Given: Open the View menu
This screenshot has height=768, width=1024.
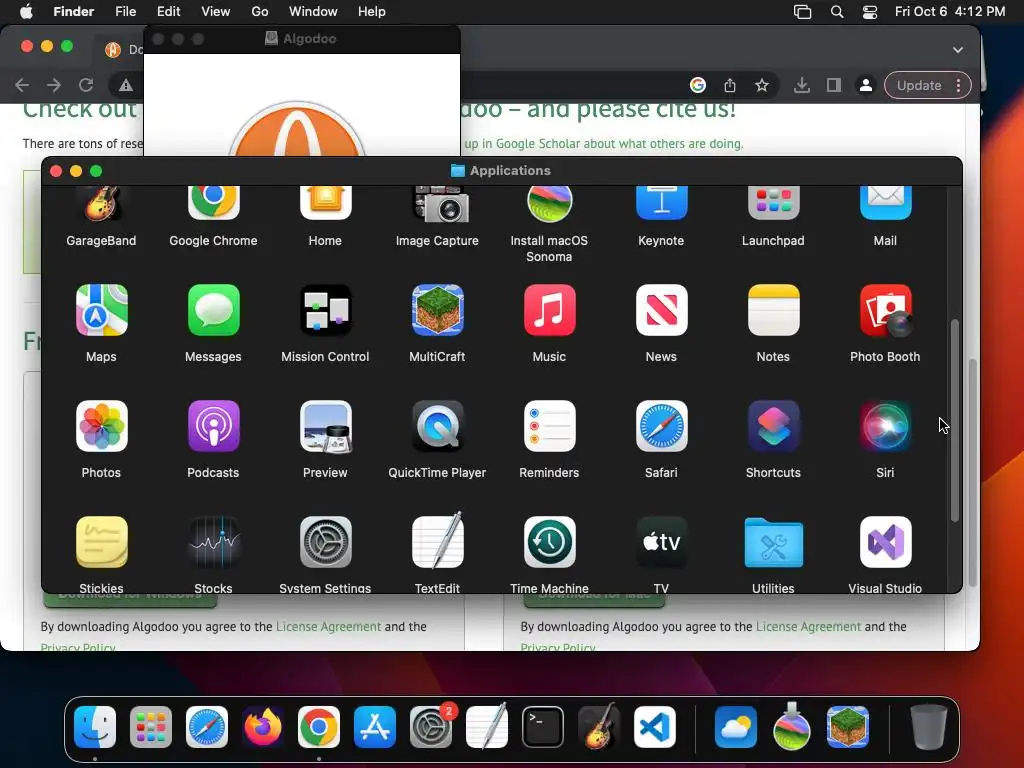Looking at the screenshot, I should (216, 11).
